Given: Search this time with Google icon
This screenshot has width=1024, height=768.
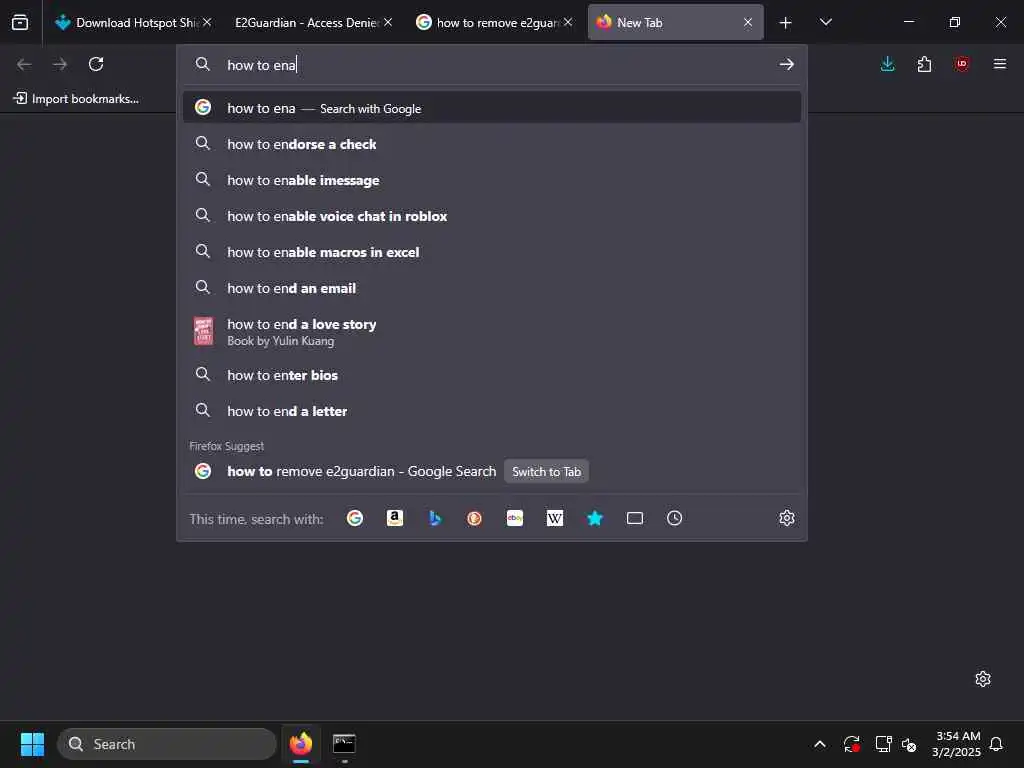Looking at the screenshot, I should [355, 518].
